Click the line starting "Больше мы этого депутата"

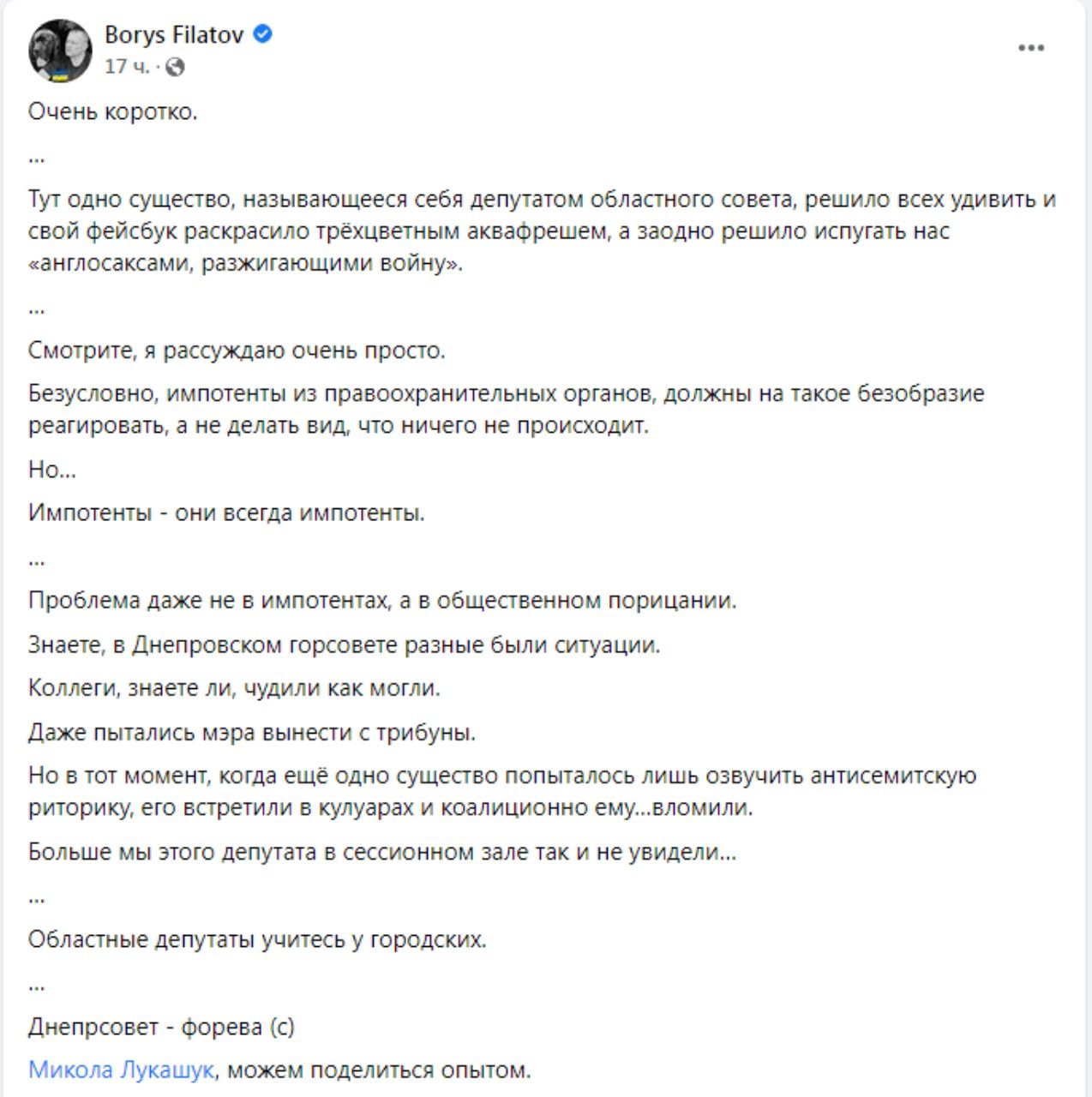[x=382, y=852]
